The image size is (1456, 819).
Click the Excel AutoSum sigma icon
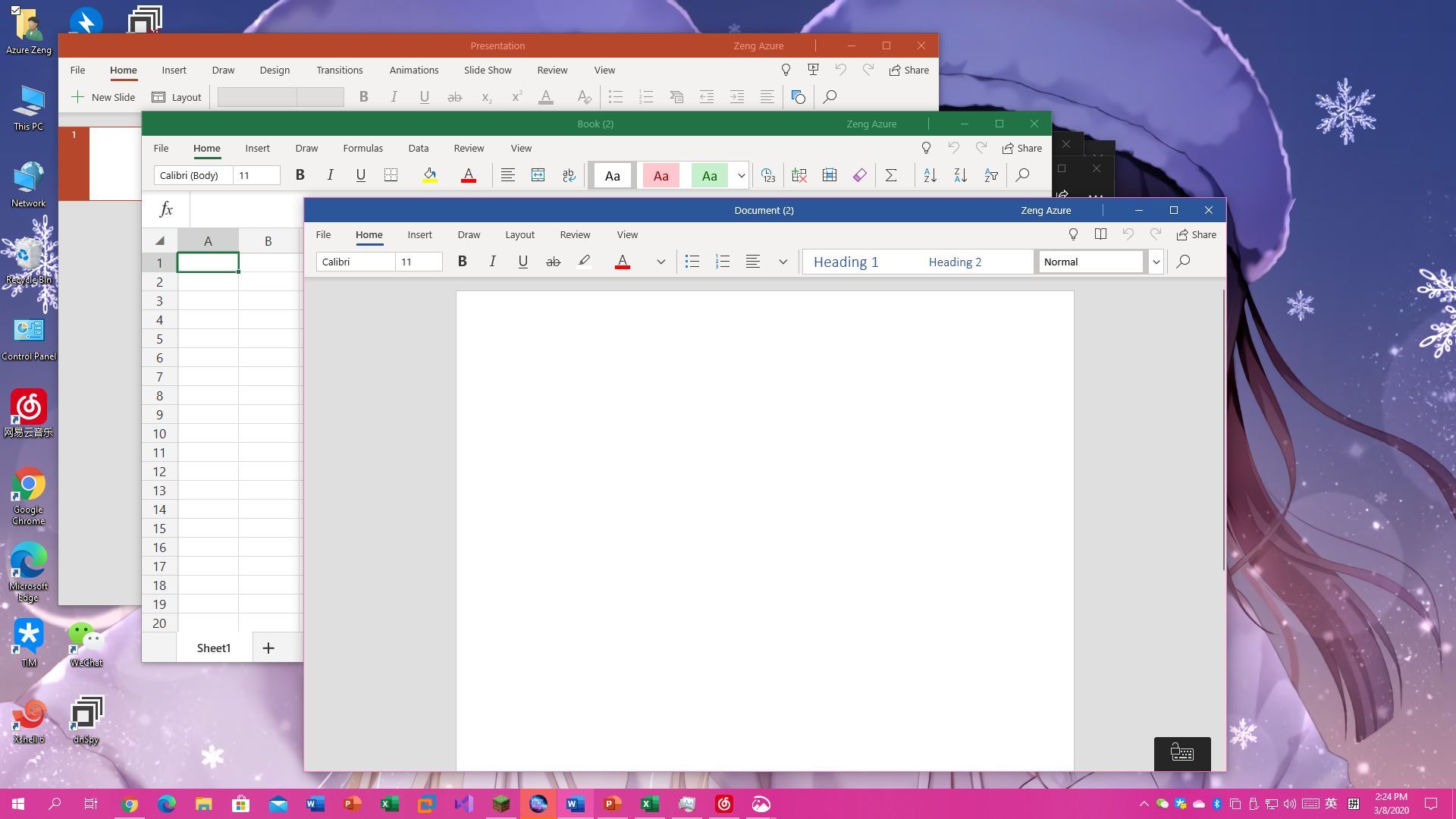[x=891, y=175]
